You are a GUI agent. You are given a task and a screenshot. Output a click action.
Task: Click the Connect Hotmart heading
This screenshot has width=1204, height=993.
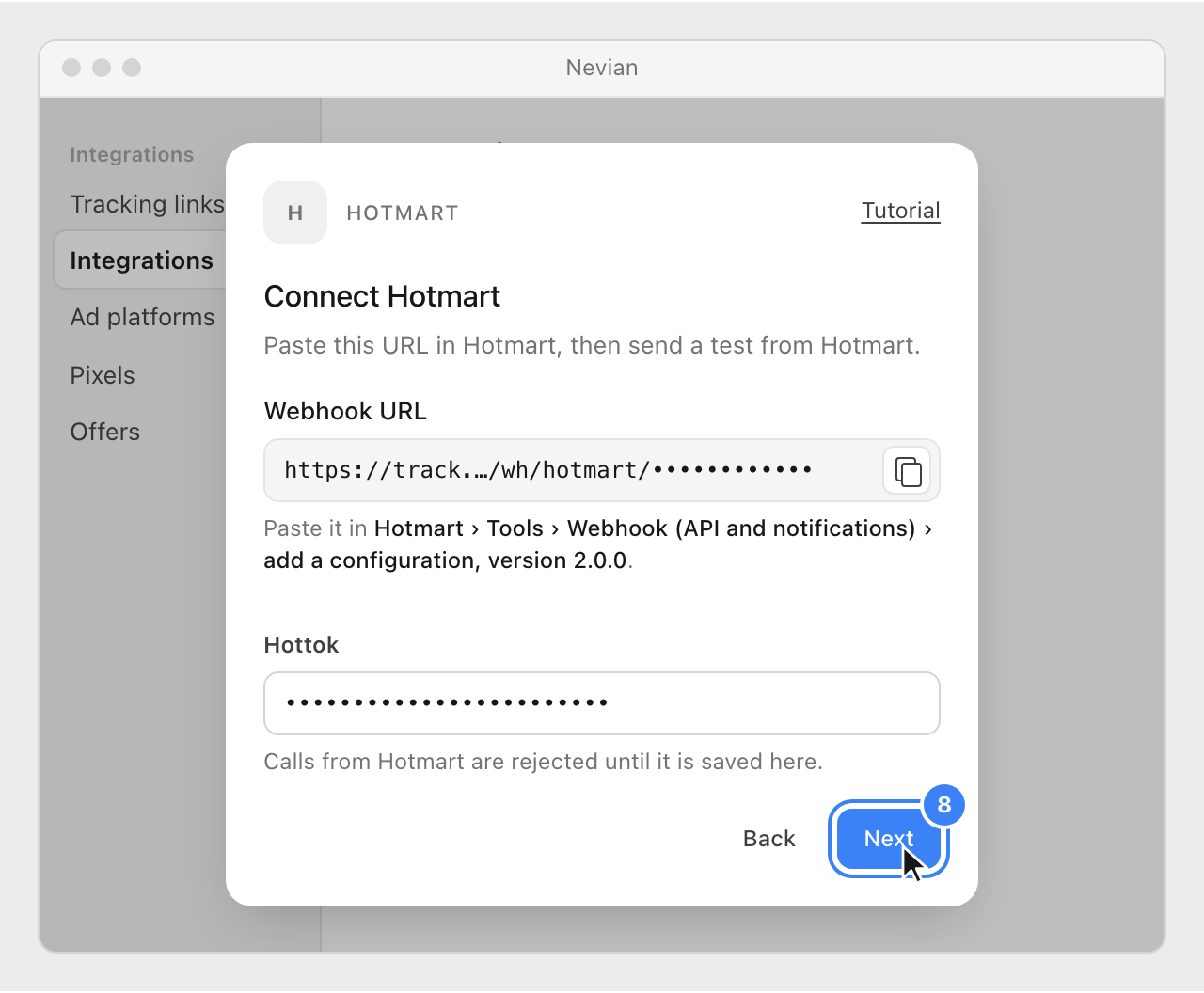coord(382,296)
